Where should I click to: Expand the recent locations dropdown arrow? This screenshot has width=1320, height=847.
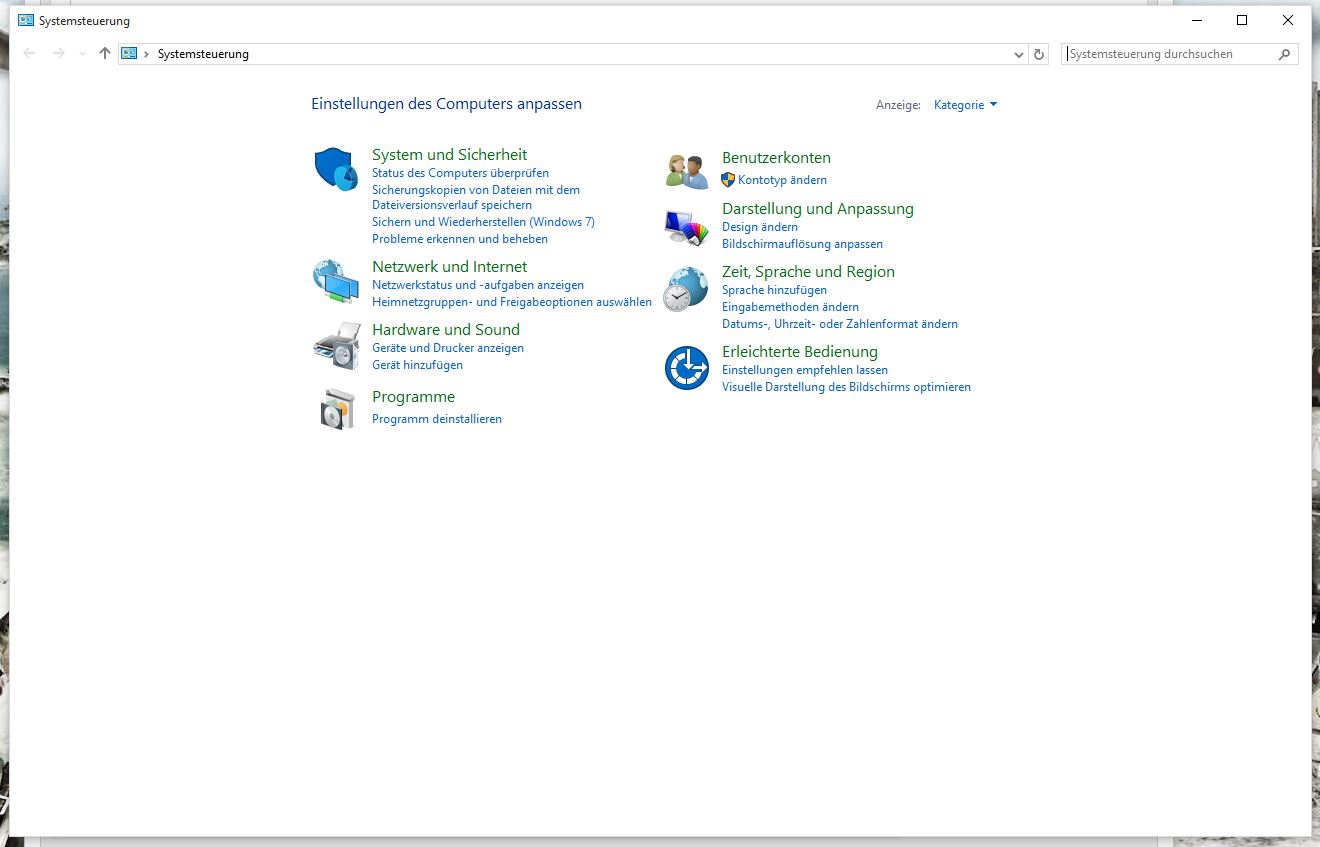point(82,54)
